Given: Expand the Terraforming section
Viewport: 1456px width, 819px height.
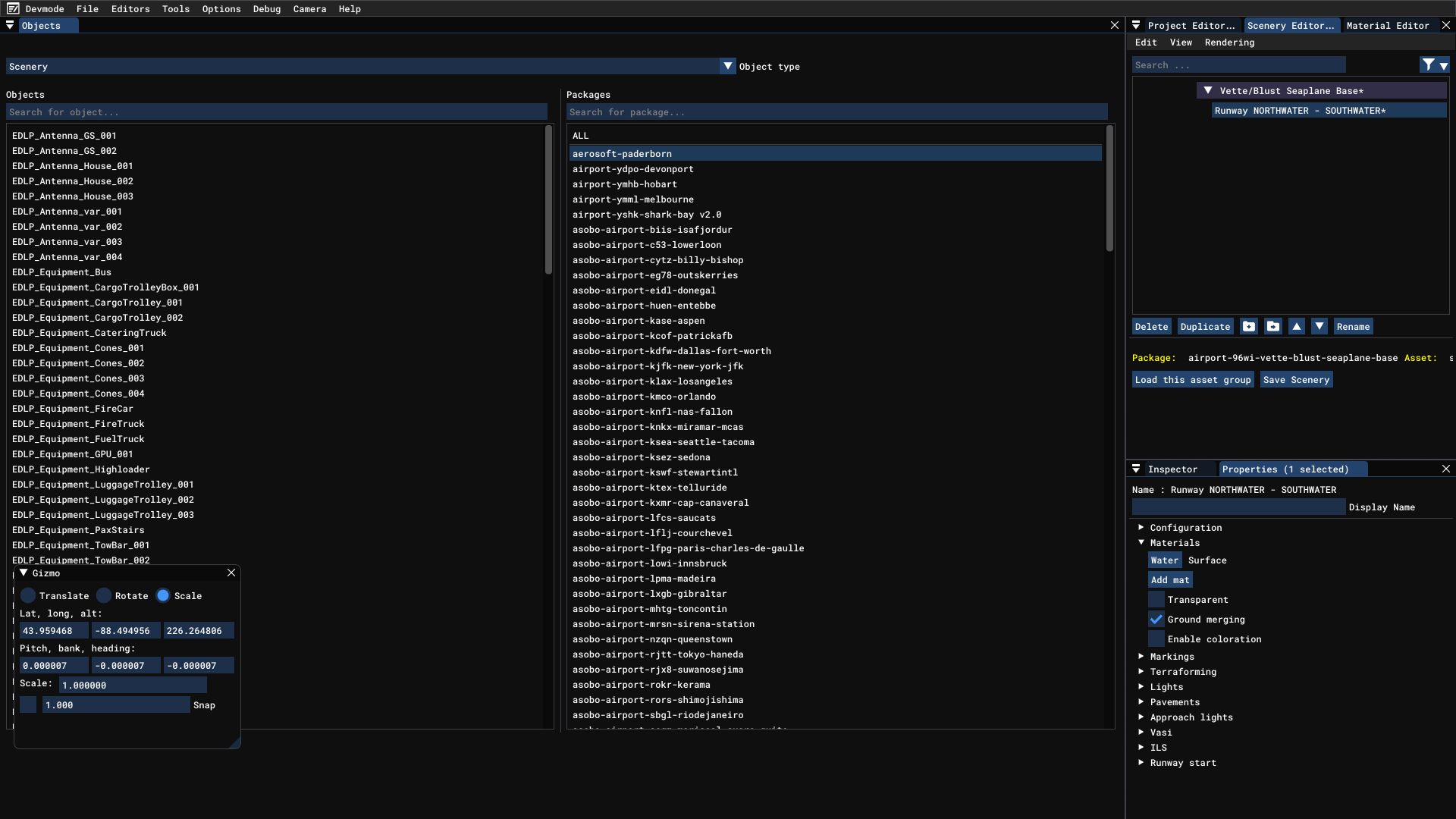Looking at the screenshot, I should (1141, 671).
